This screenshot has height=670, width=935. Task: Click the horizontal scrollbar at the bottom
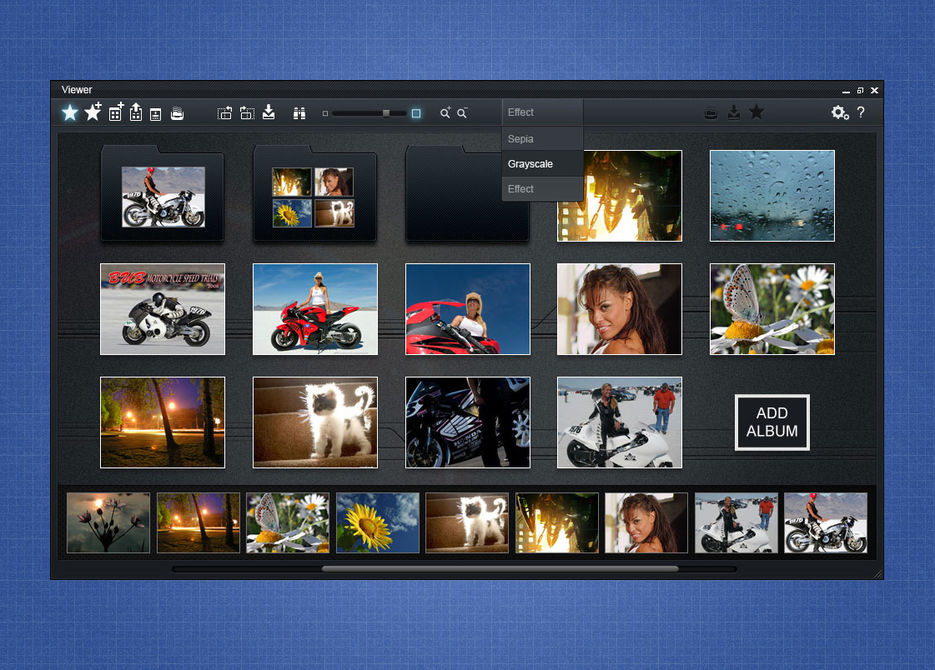point(499,568)
